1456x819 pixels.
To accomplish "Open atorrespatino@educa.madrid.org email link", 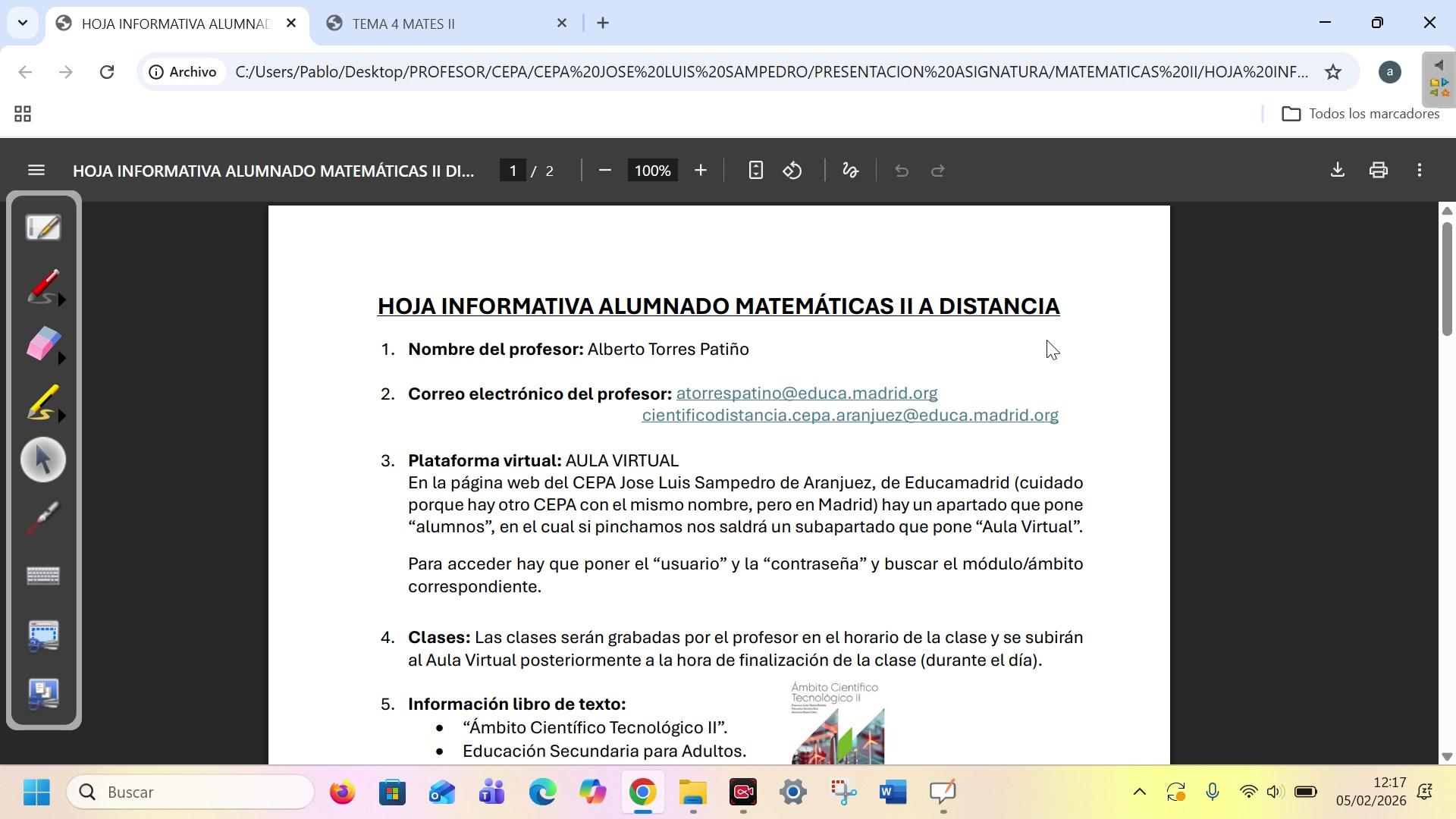I will coord(806,394).
